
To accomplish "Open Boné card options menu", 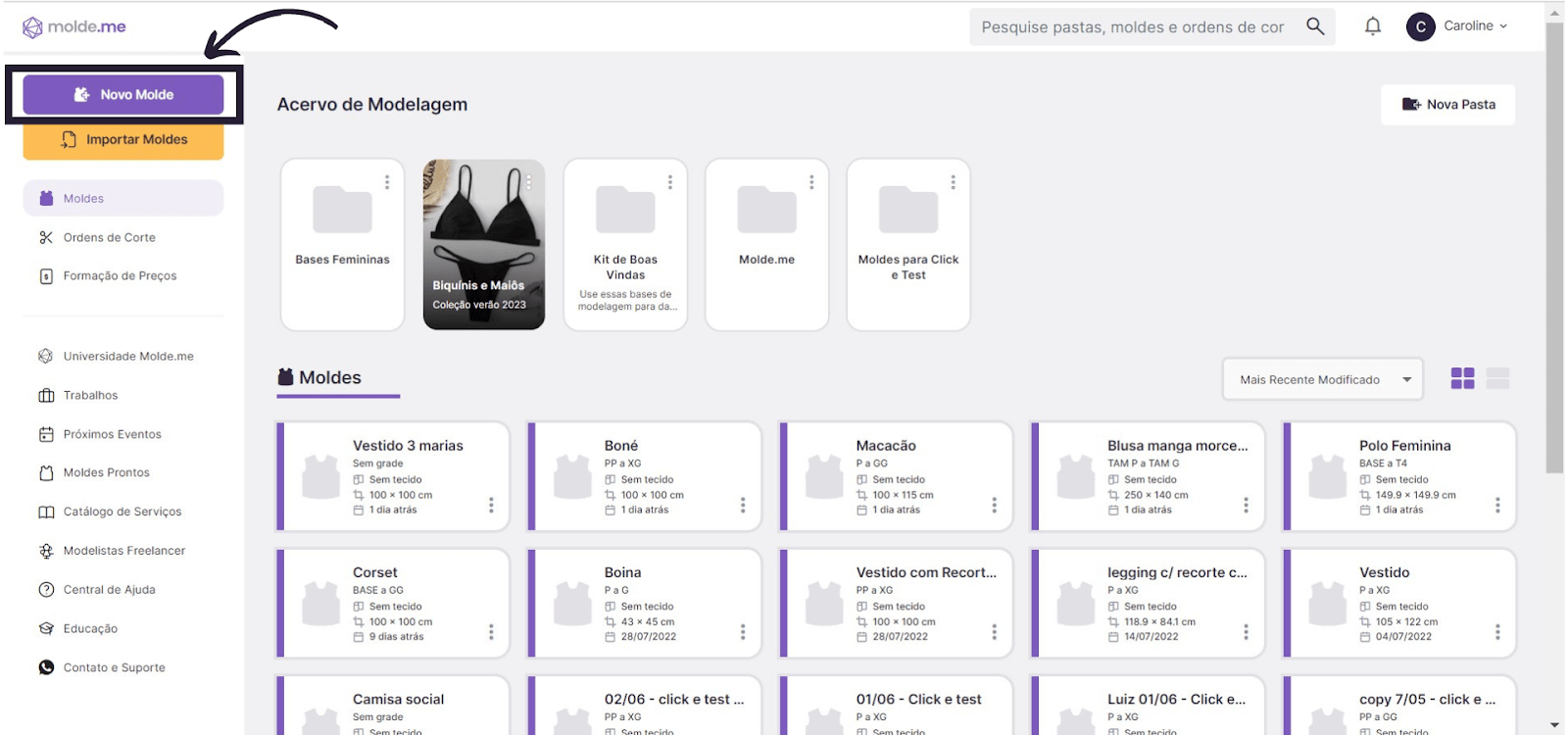I will [743, 505].
